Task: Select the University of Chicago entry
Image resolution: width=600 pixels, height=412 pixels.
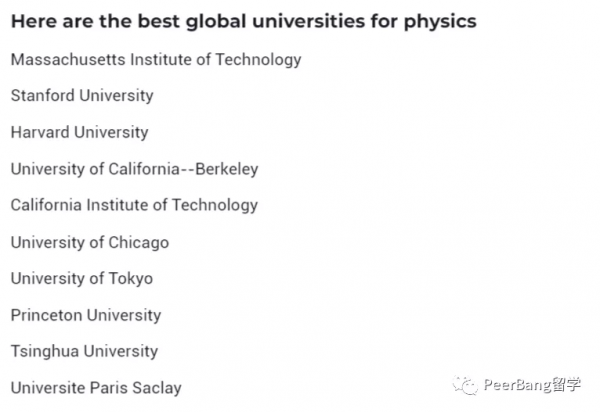Action: (x=90, y=242)
